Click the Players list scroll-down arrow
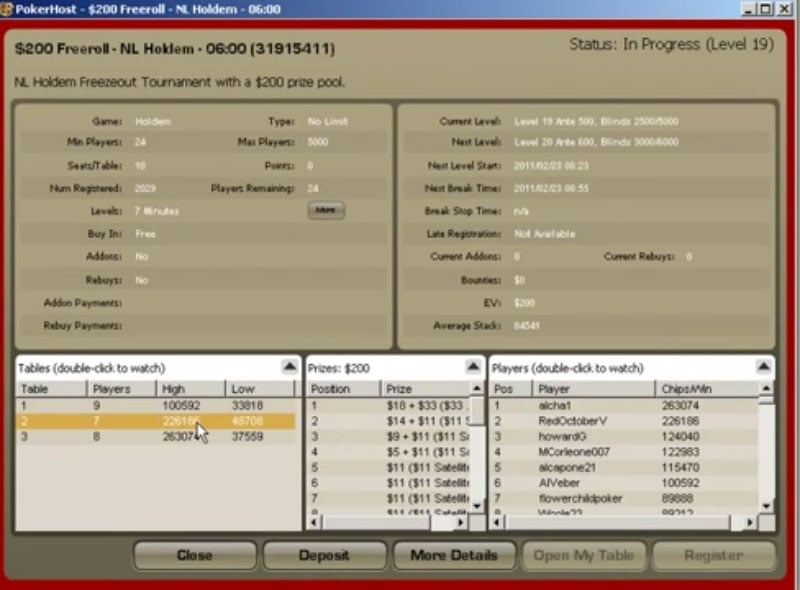800x590 pixels. pos(766,506)
